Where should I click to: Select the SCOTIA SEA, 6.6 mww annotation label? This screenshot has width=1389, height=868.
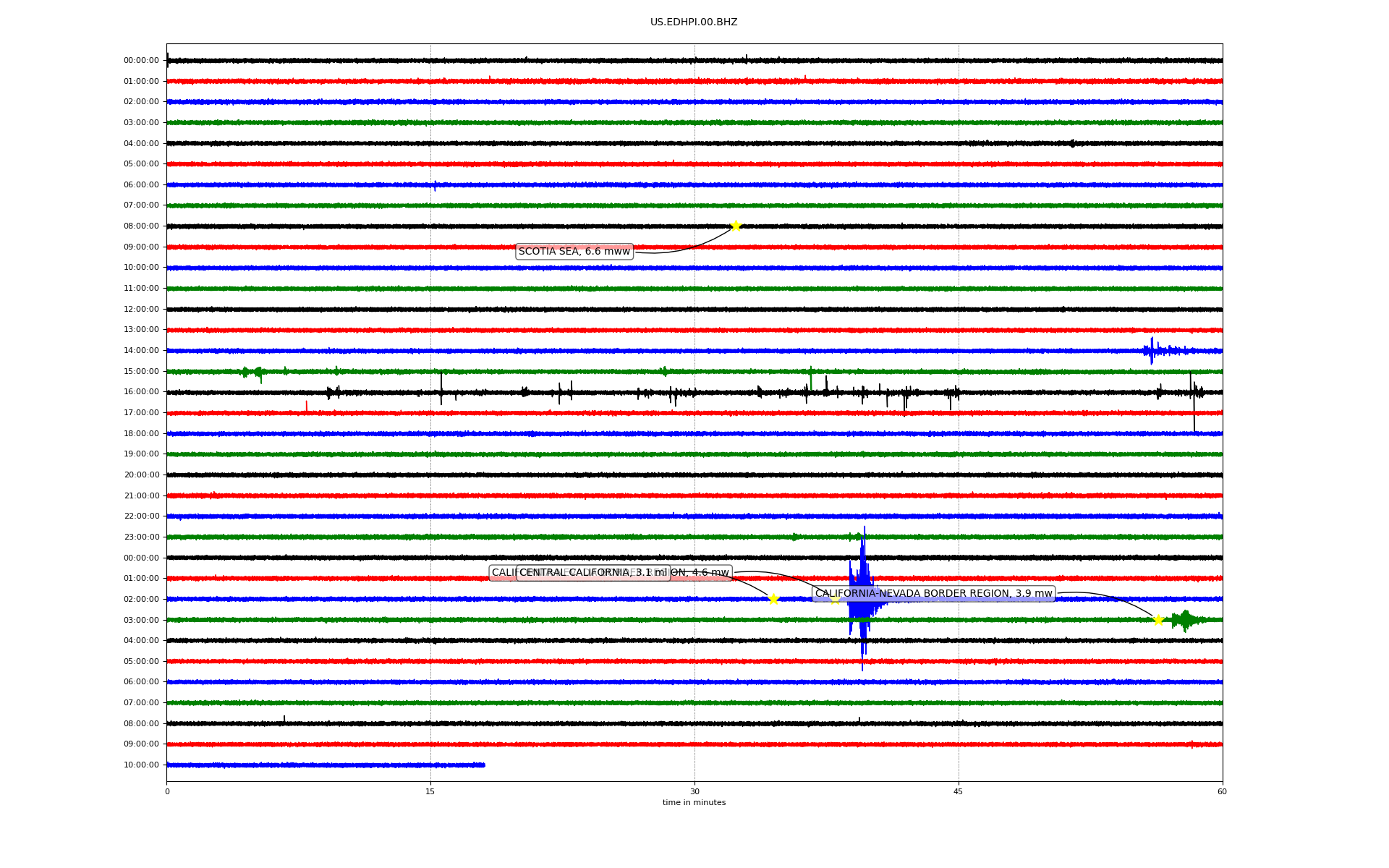pyautogui.click(x=574, y=252)
